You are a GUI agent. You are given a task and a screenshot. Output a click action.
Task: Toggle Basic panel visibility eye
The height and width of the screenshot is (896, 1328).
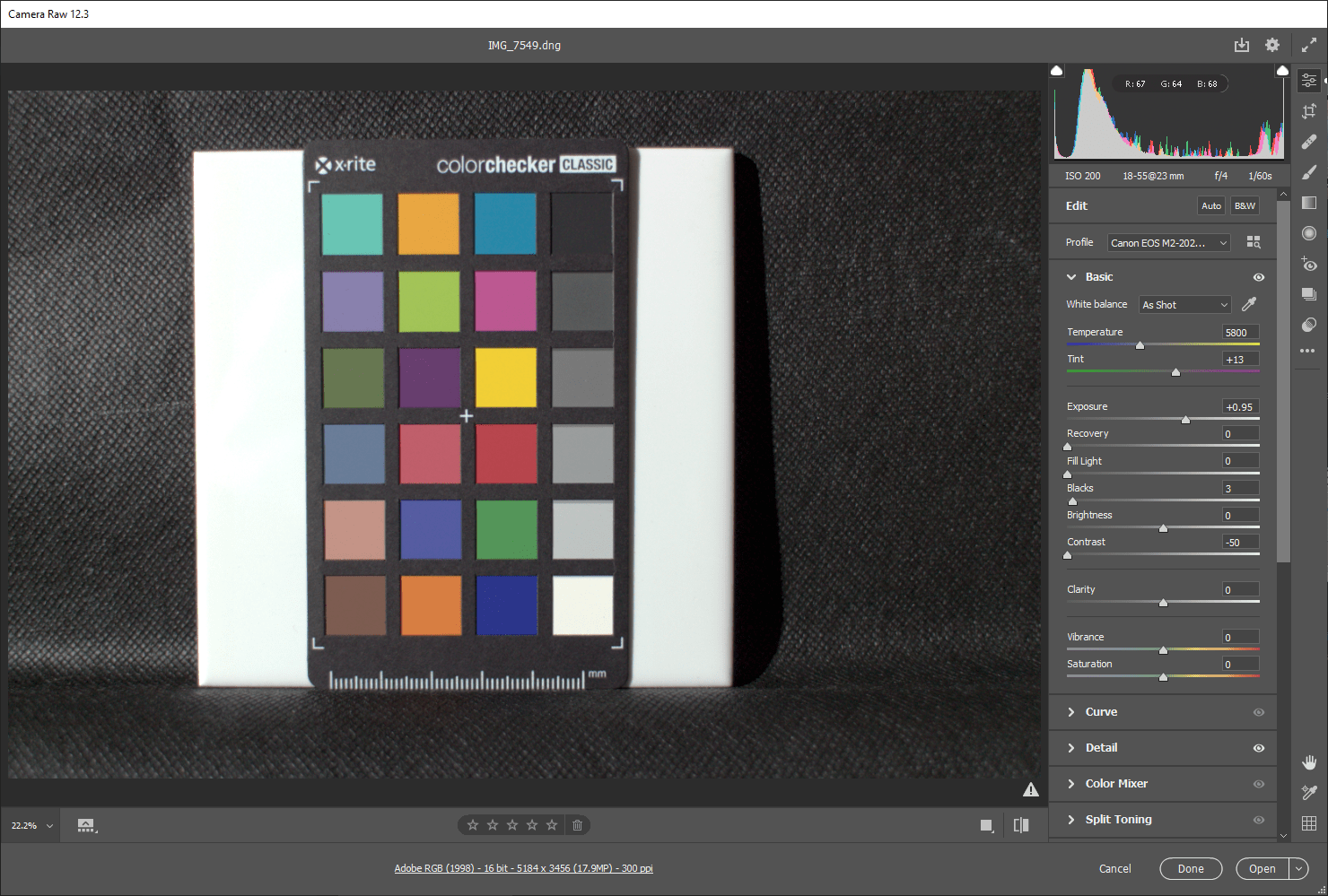pyautogui.click(x=1258, y=277)
